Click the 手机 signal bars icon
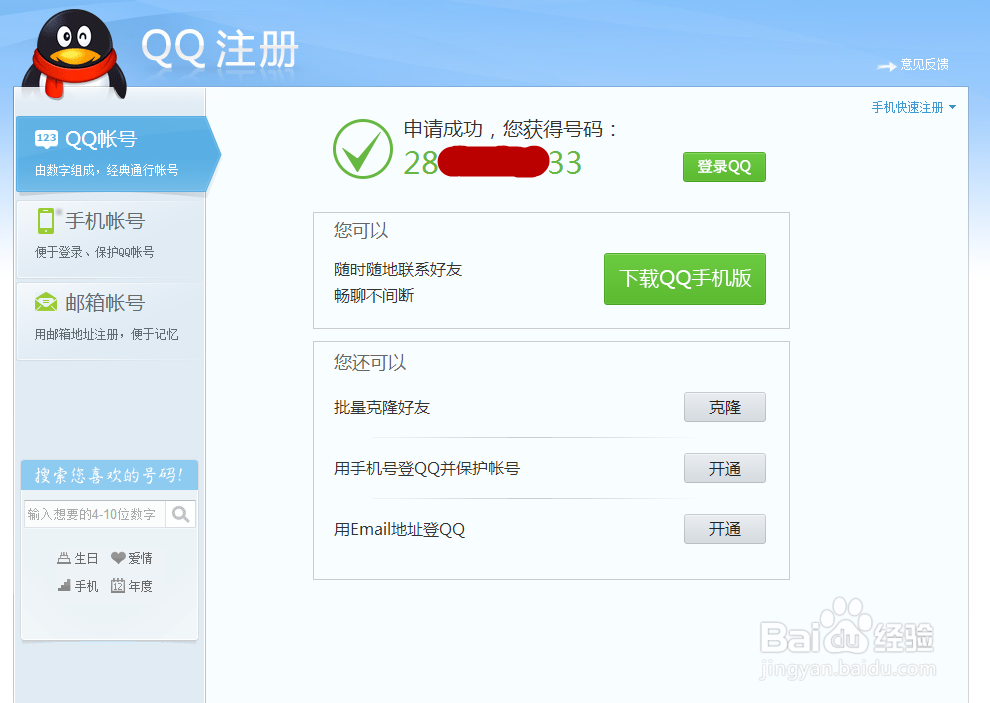 64,586
